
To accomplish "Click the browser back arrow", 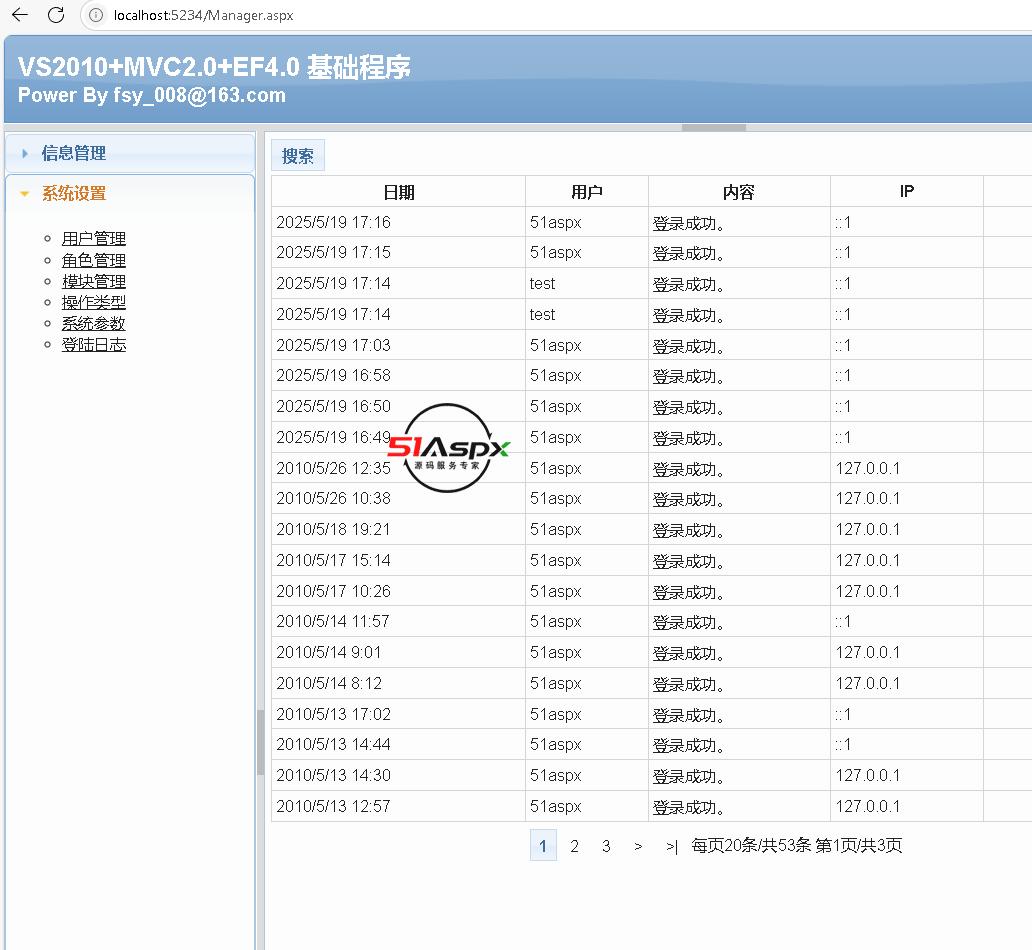I will (20, 15).
